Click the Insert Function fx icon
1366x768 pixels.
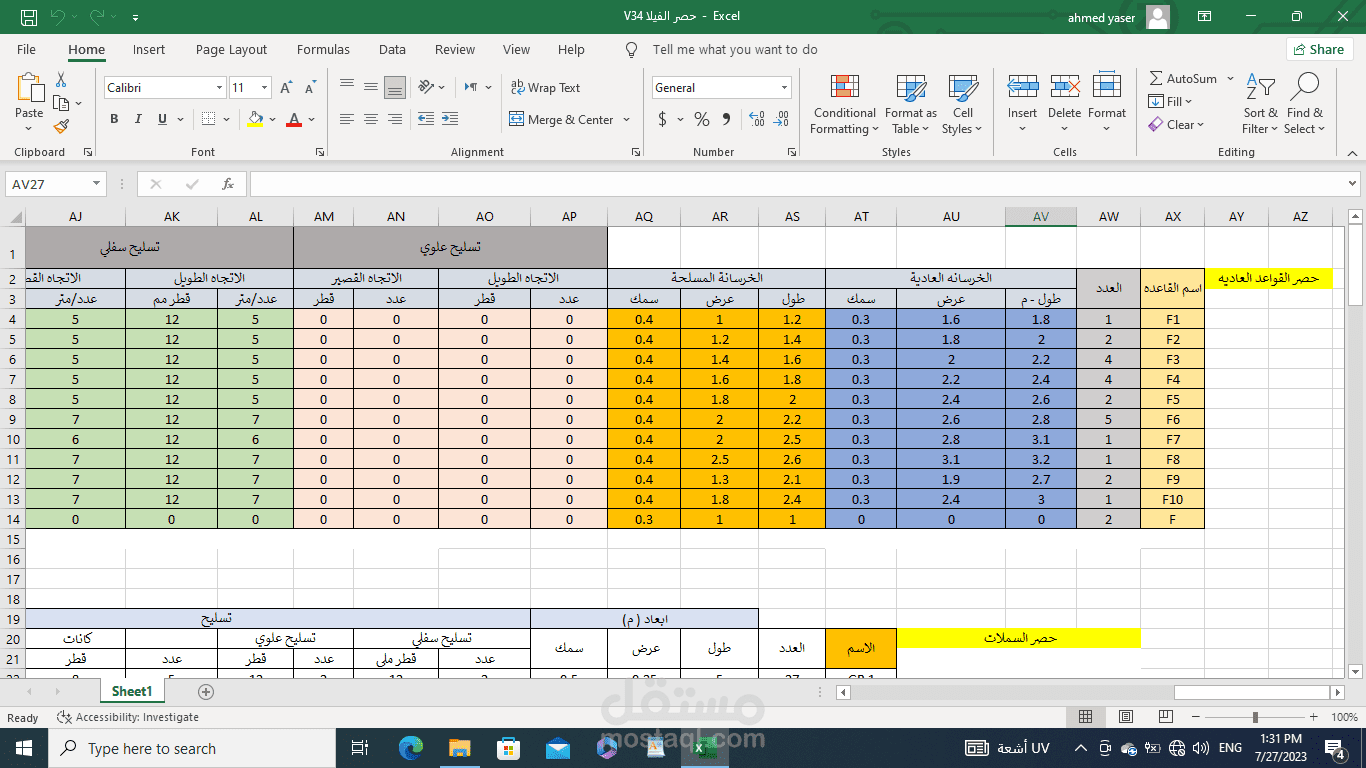point(228,184)
